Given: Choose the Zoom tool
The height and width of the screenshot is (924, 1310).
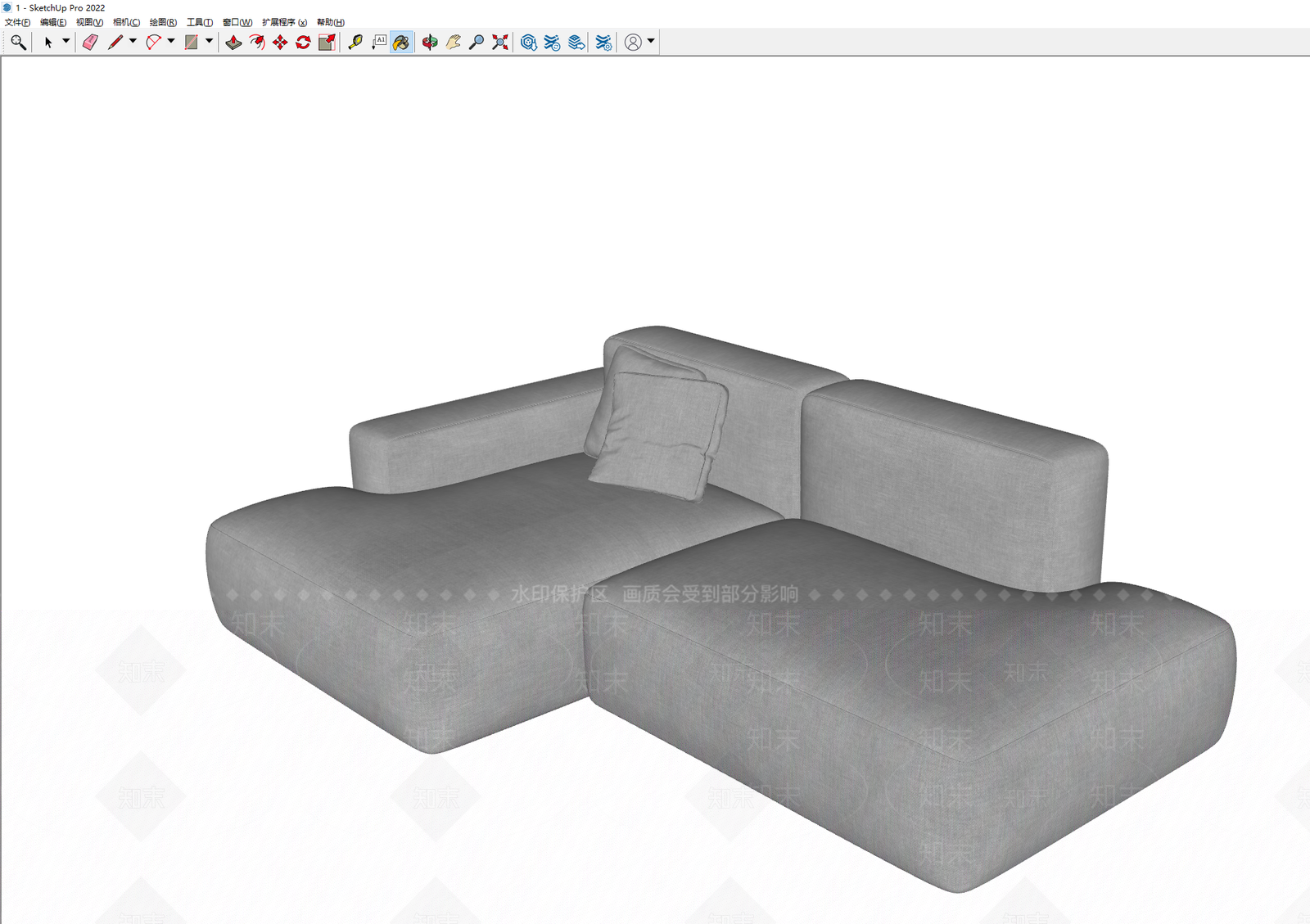Looking at the screenshot, I should pyautogui.click(x=477, y=43).
